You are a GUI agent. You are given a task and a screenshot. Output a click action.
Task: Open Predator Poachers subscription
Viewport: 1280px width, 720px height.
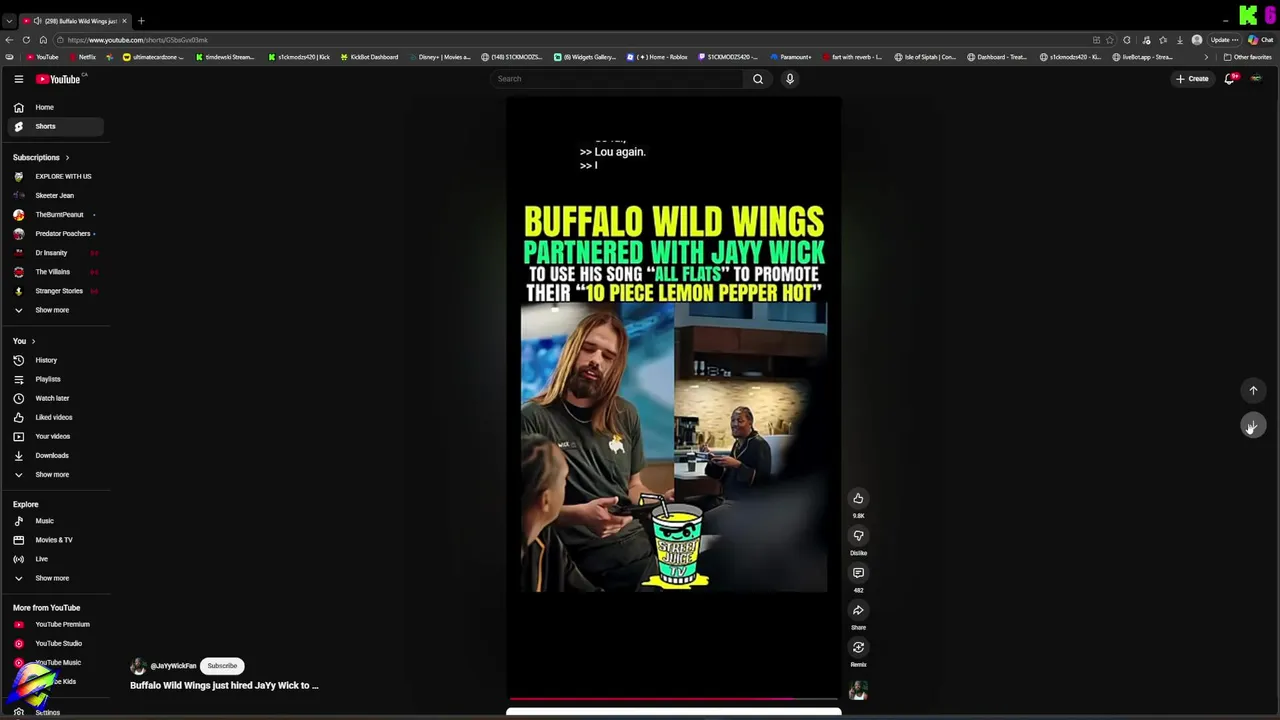pos(56,233)
